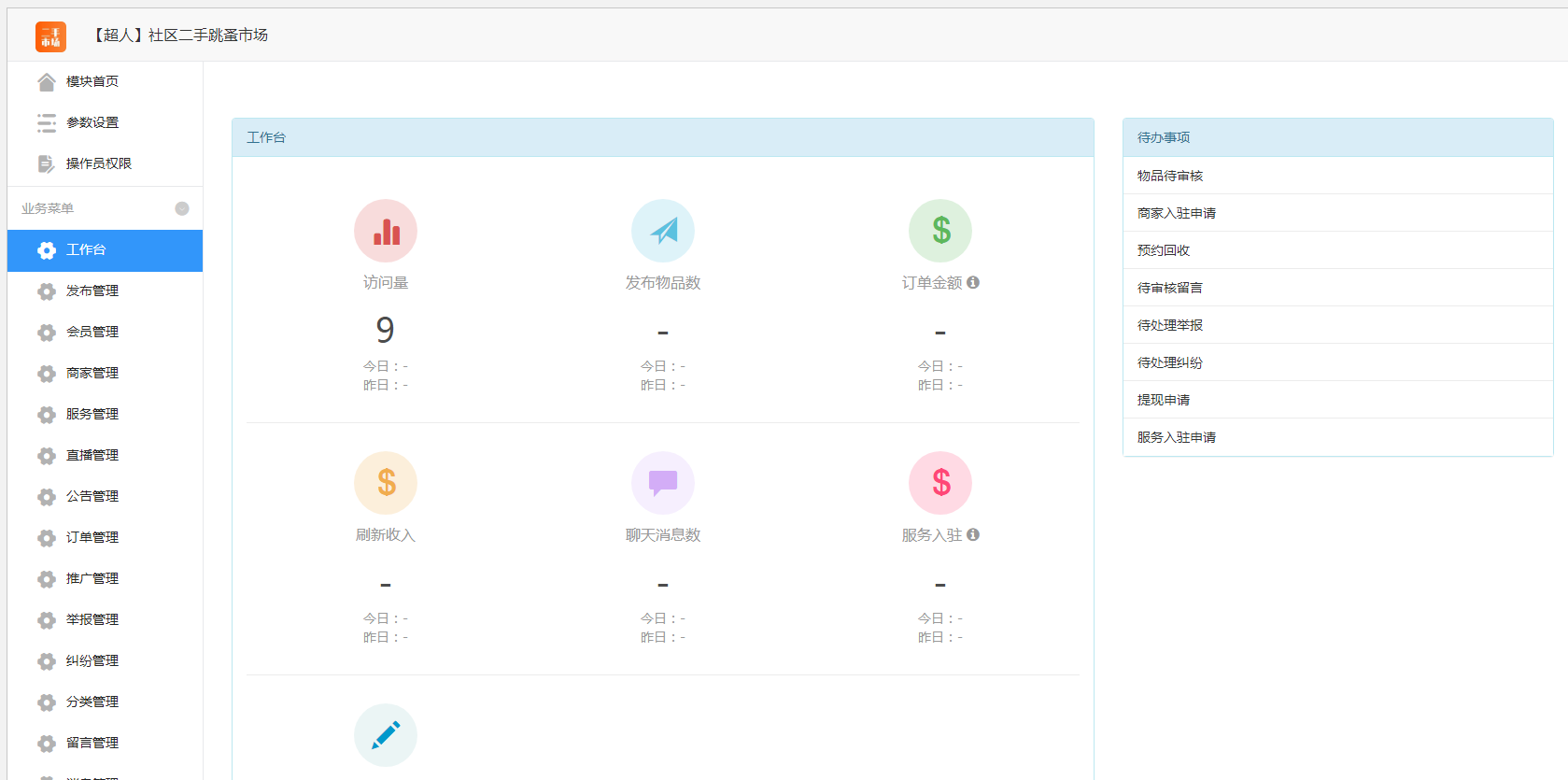The height and width of the screenshot is (780, 1568).
Task: Open 提现申请 to-do item
Action: coord(1337,400)
